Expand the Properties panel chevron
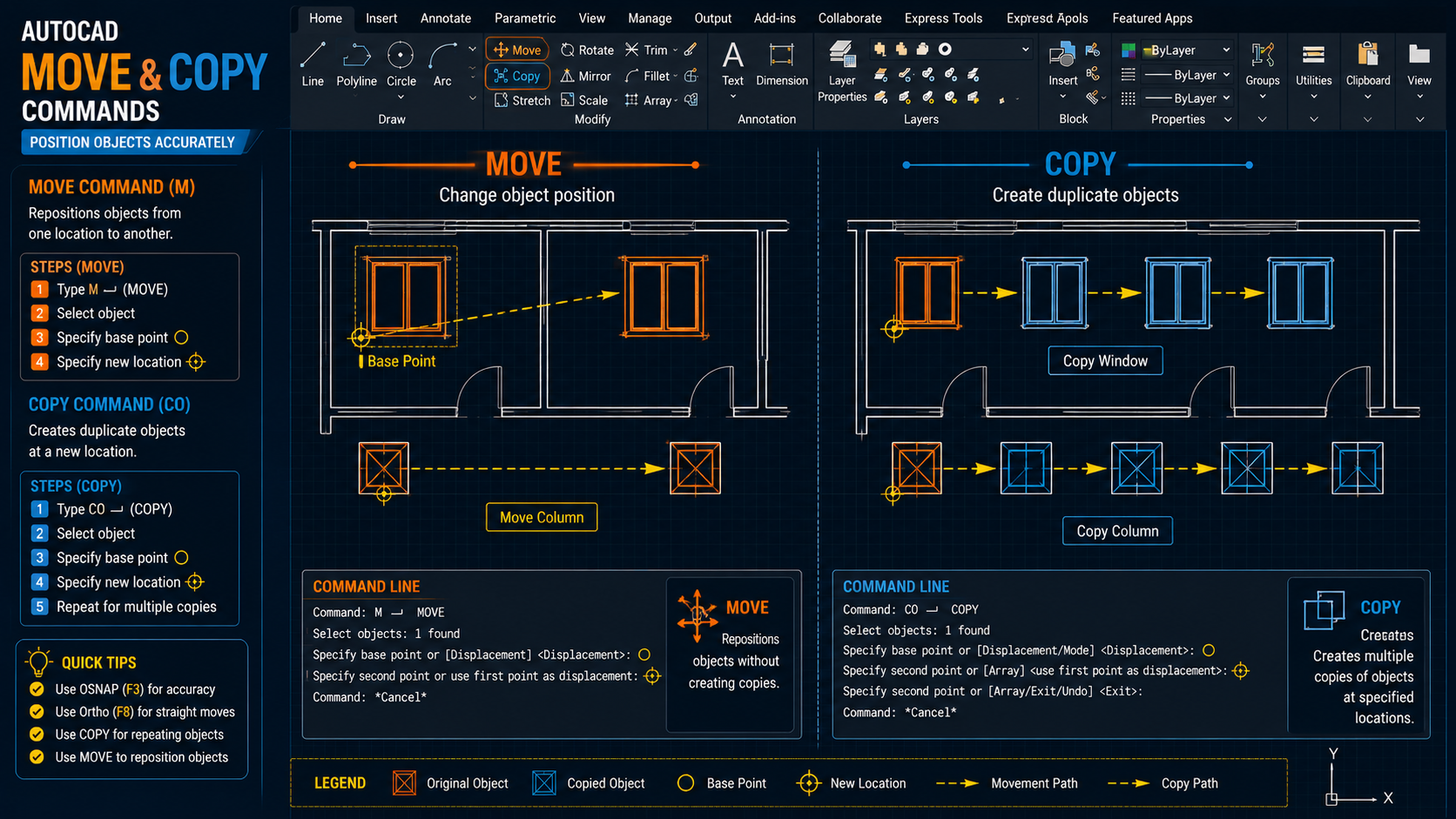The width and height of the screenshot is (1456, 819). click(x=1228, y=119)
